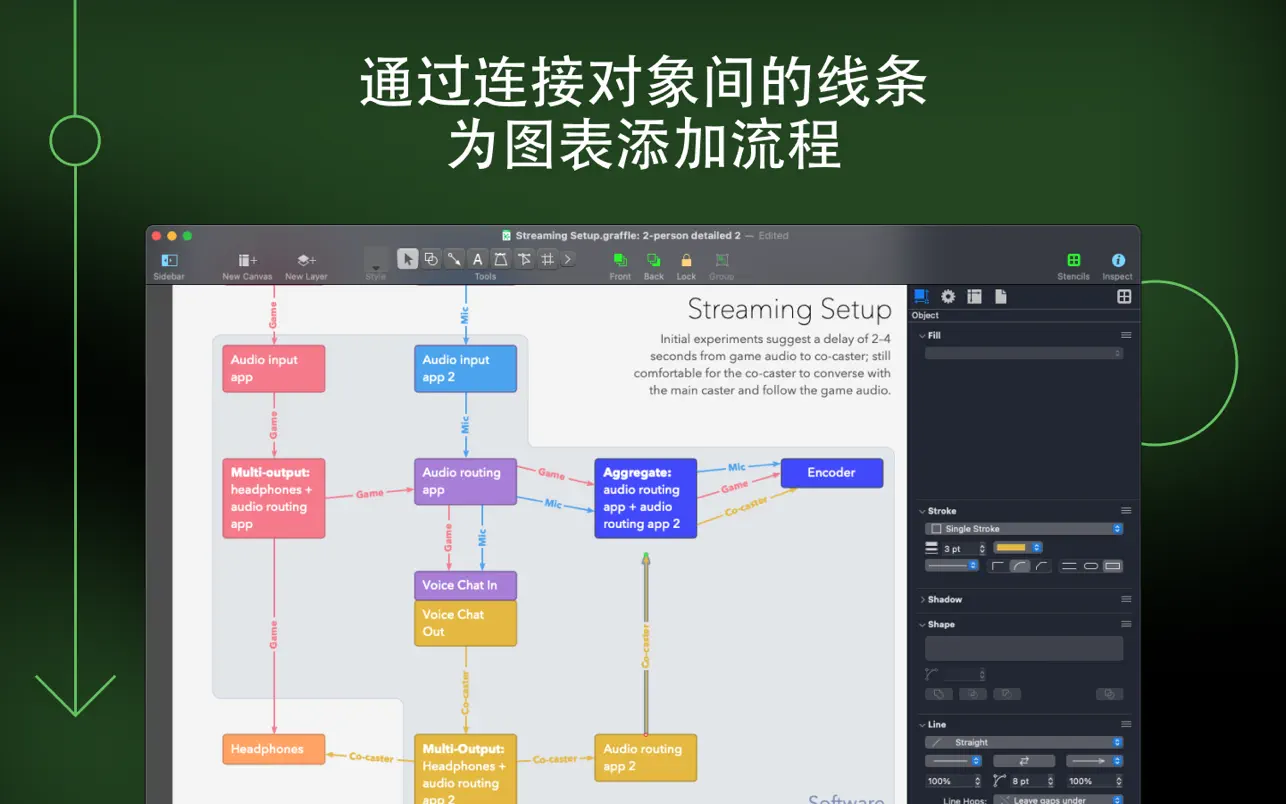
Task: Click the swap arrowheads button
Action: tap(1024, 761)
